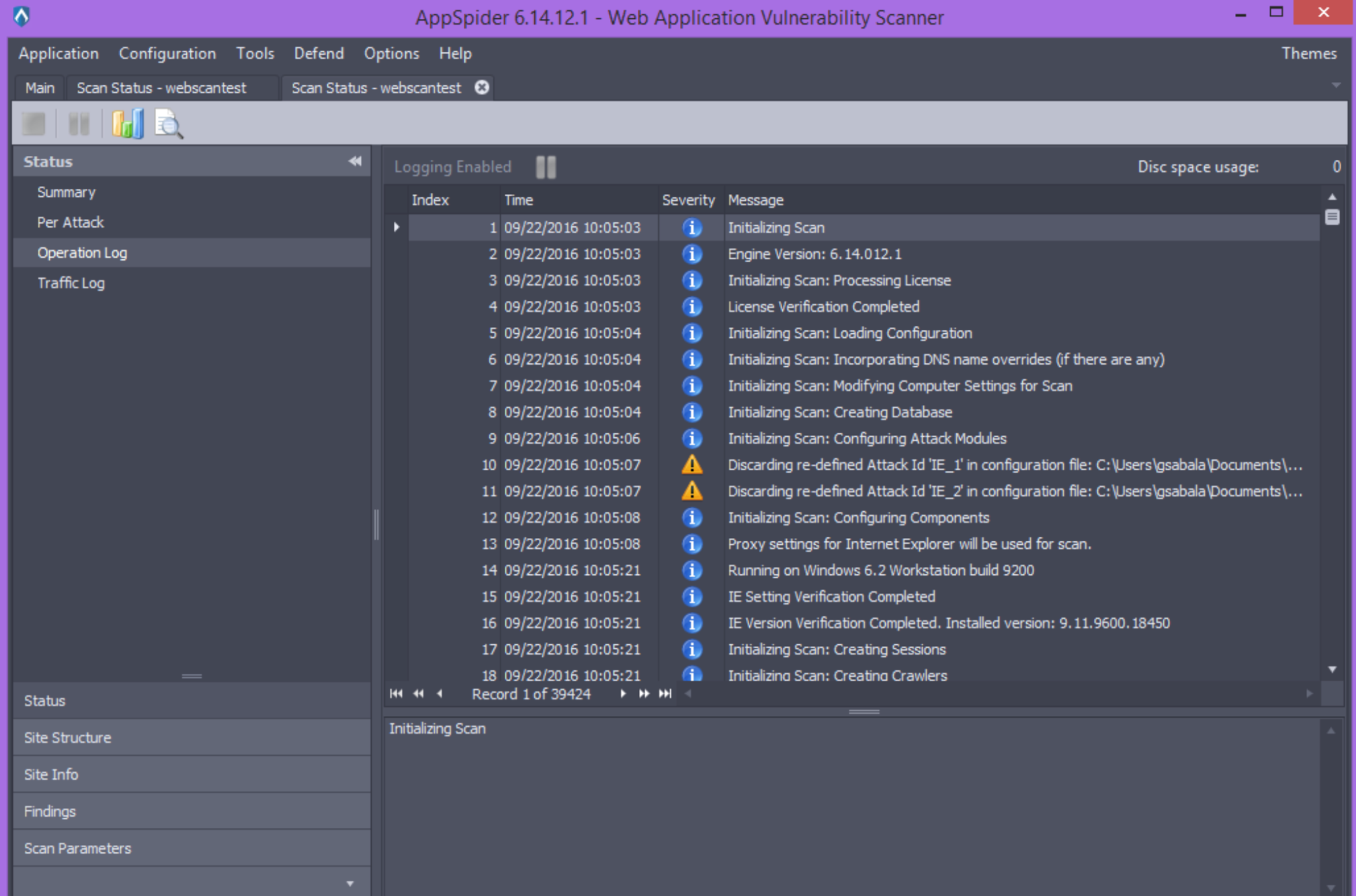This screenshot has height=896, width=1356.
Task: Go to next record arrow
Action: coord(623,693)
